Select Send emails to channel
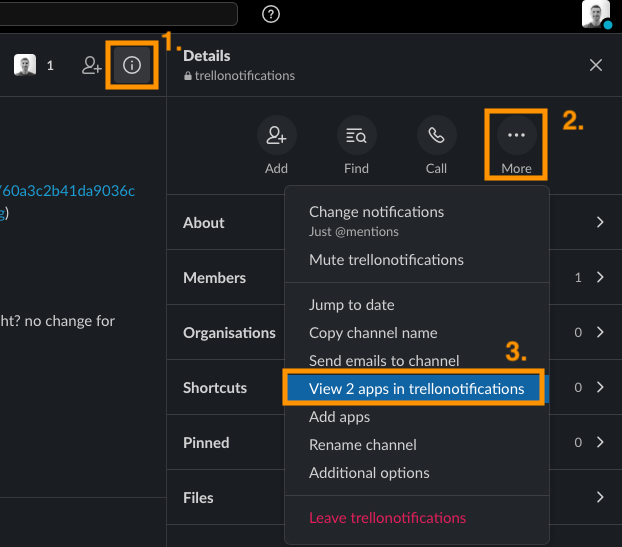Screen dimensions: 622x547 coord(417,361)
